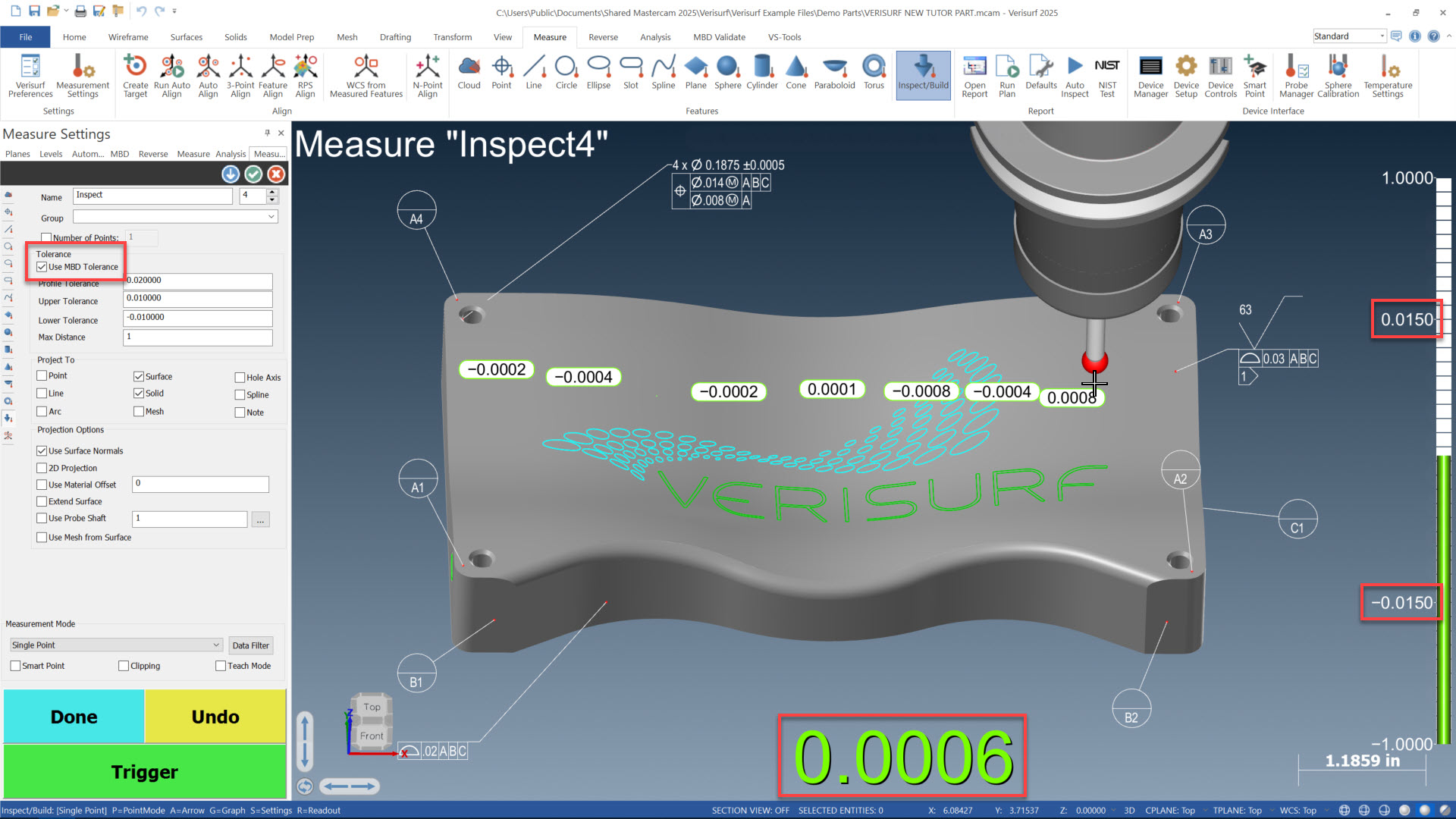
Task: Click the Top face of view cube
Action: [372, 707]
